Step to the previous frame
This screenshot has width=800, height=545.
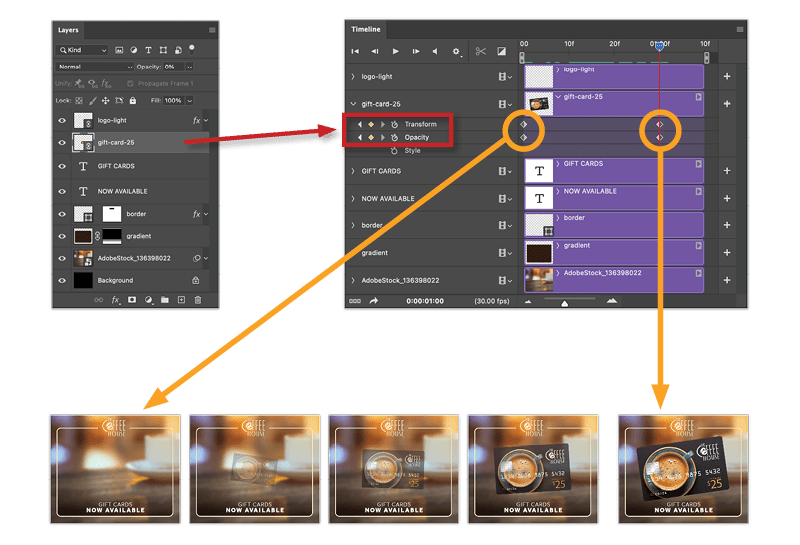(x=375, y=51)
